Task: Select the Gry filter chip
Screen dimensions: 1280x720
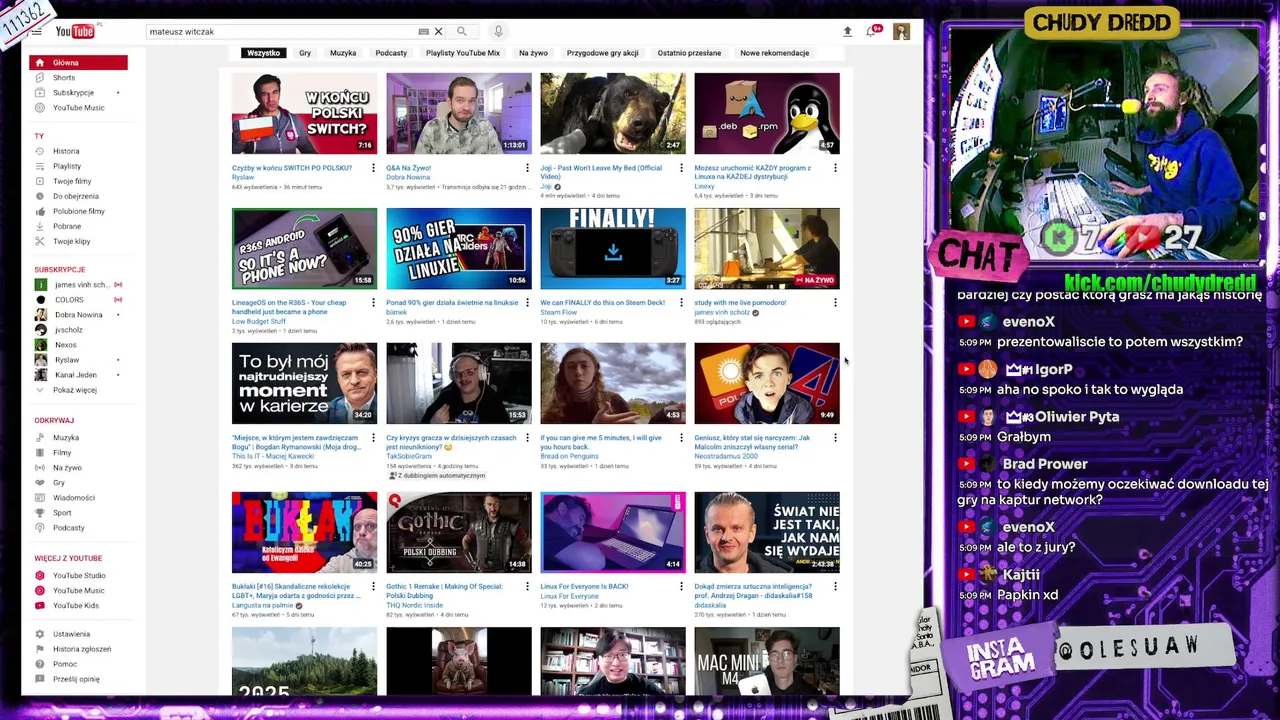Action: point(305,53)
